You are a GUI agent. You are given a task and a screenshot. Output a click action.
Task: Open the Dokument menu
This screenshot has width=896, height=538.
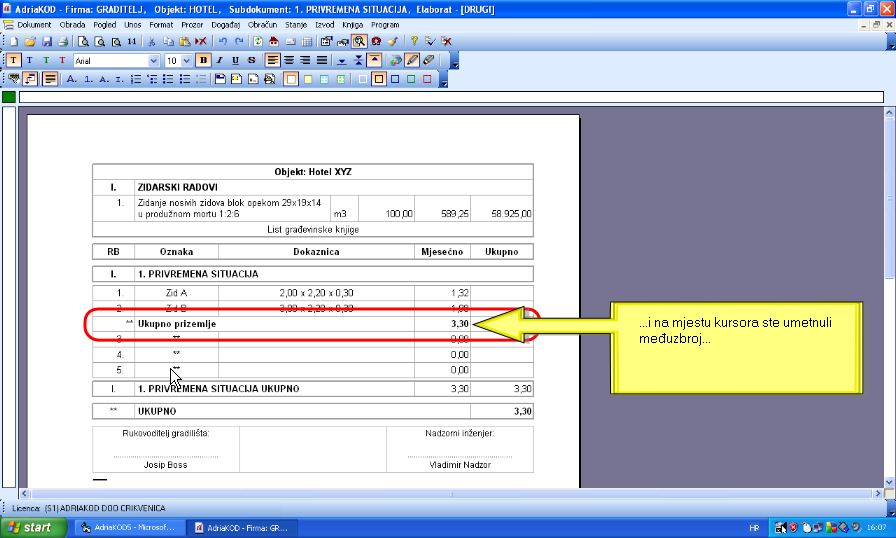click(x=34, y=25)
